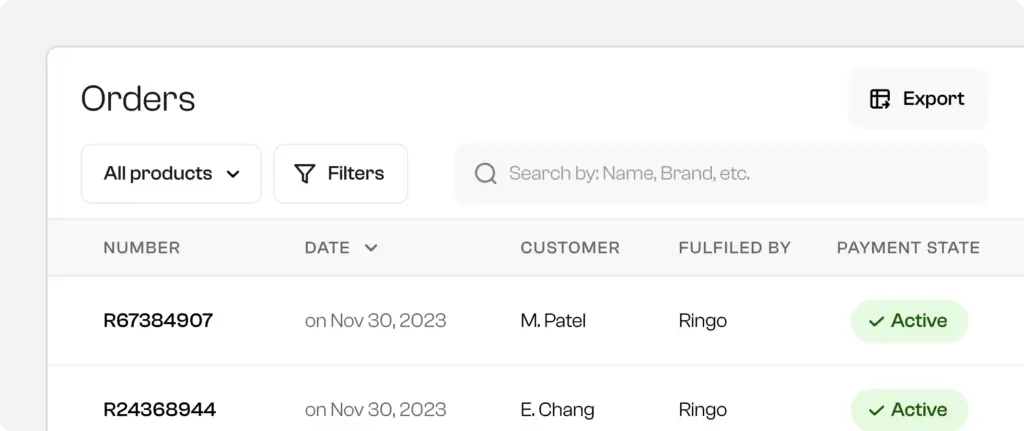1024x431 pixels.
Task: Click the Payment State column header
Action: point(908,248)
